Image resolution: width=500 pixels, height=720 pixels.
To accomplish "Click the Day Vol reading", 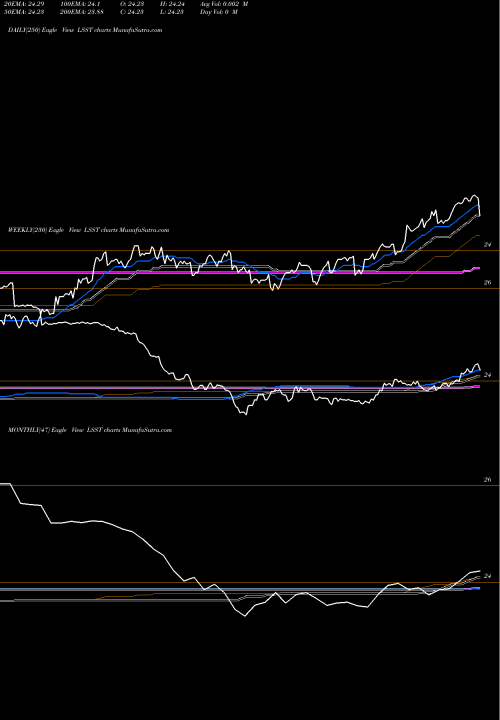I will [219, 12].
